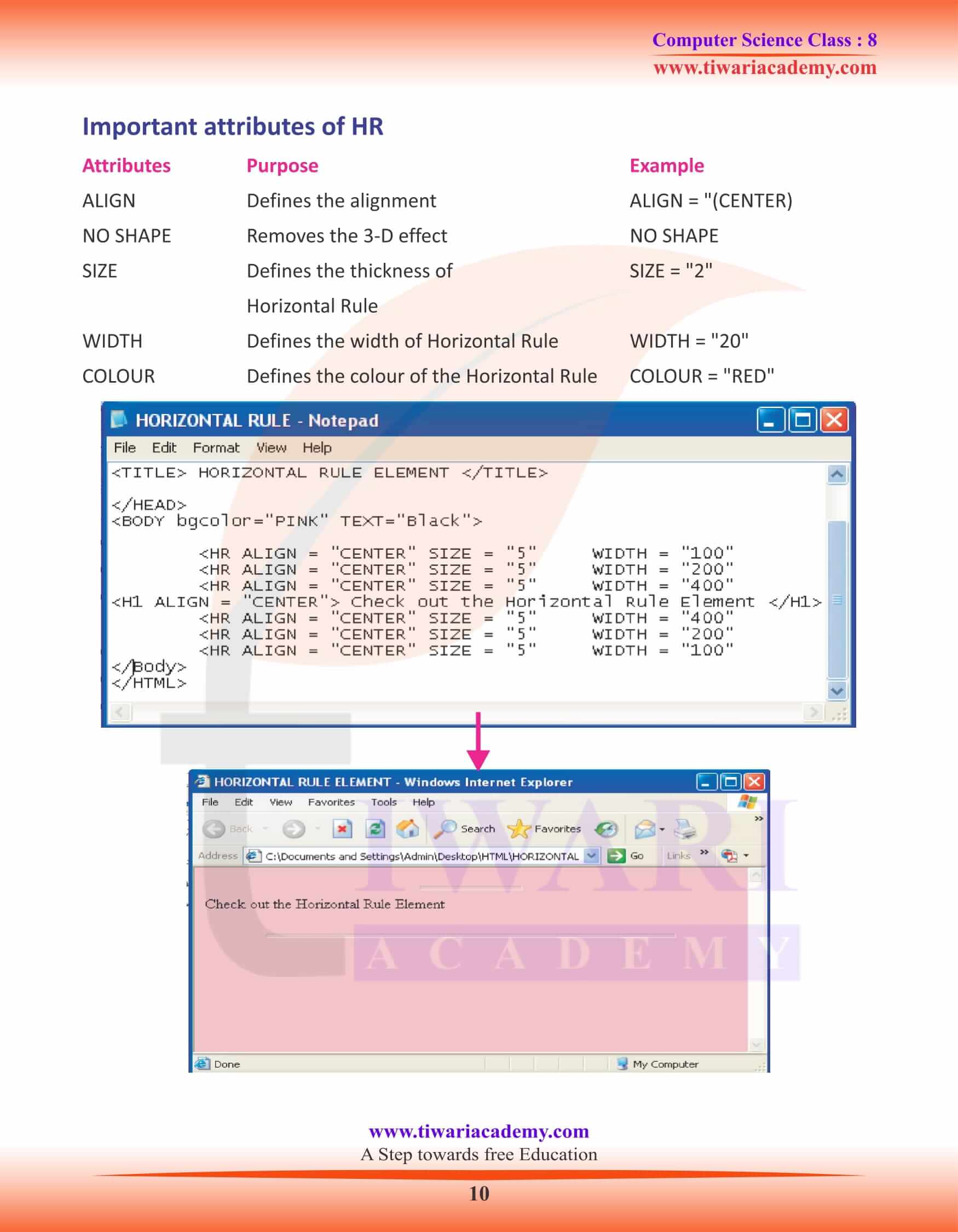Expand the toolbar overflow chevron under the flag
958x1232 pixels.
[759, 819]
